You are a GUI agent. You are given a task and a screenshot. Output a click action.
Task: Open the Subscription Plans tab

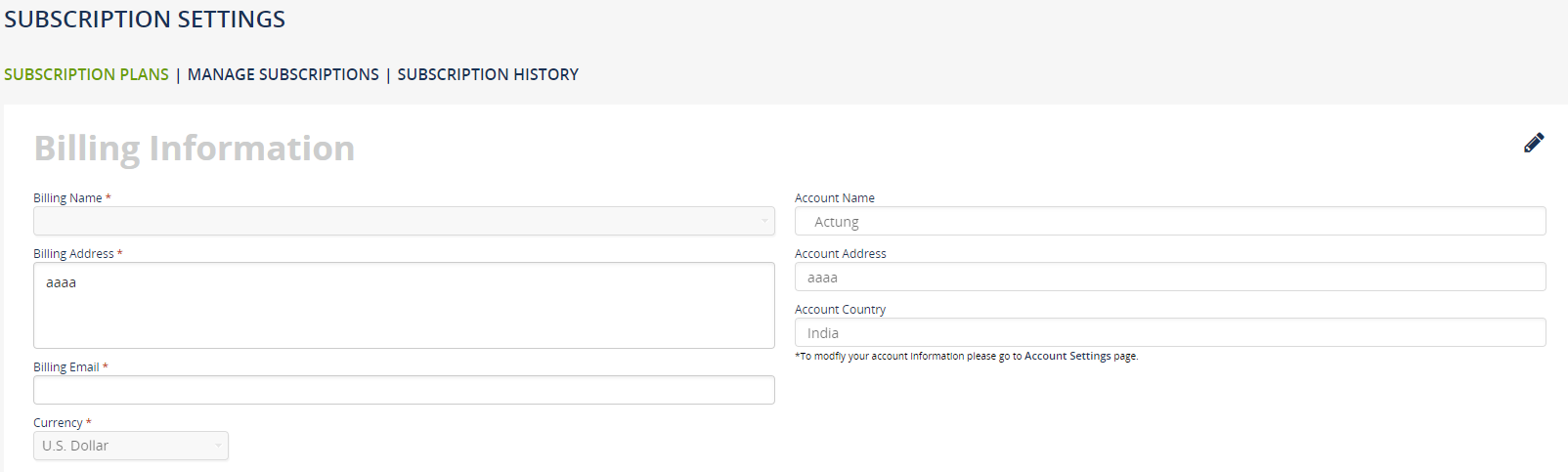(x=86, y=74)
